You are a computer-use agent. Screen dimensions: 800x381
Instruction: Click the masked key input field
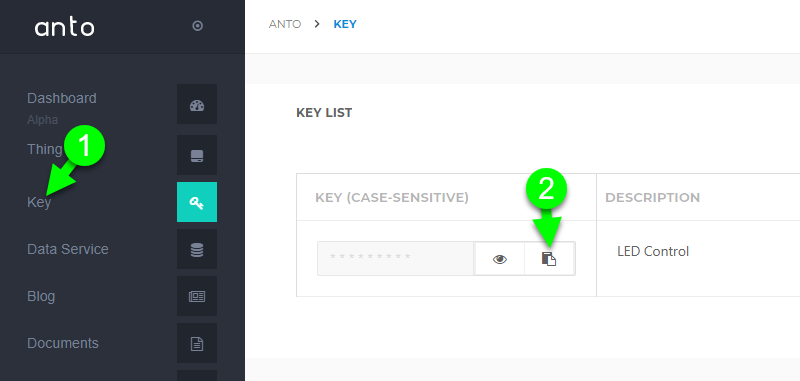396,259
